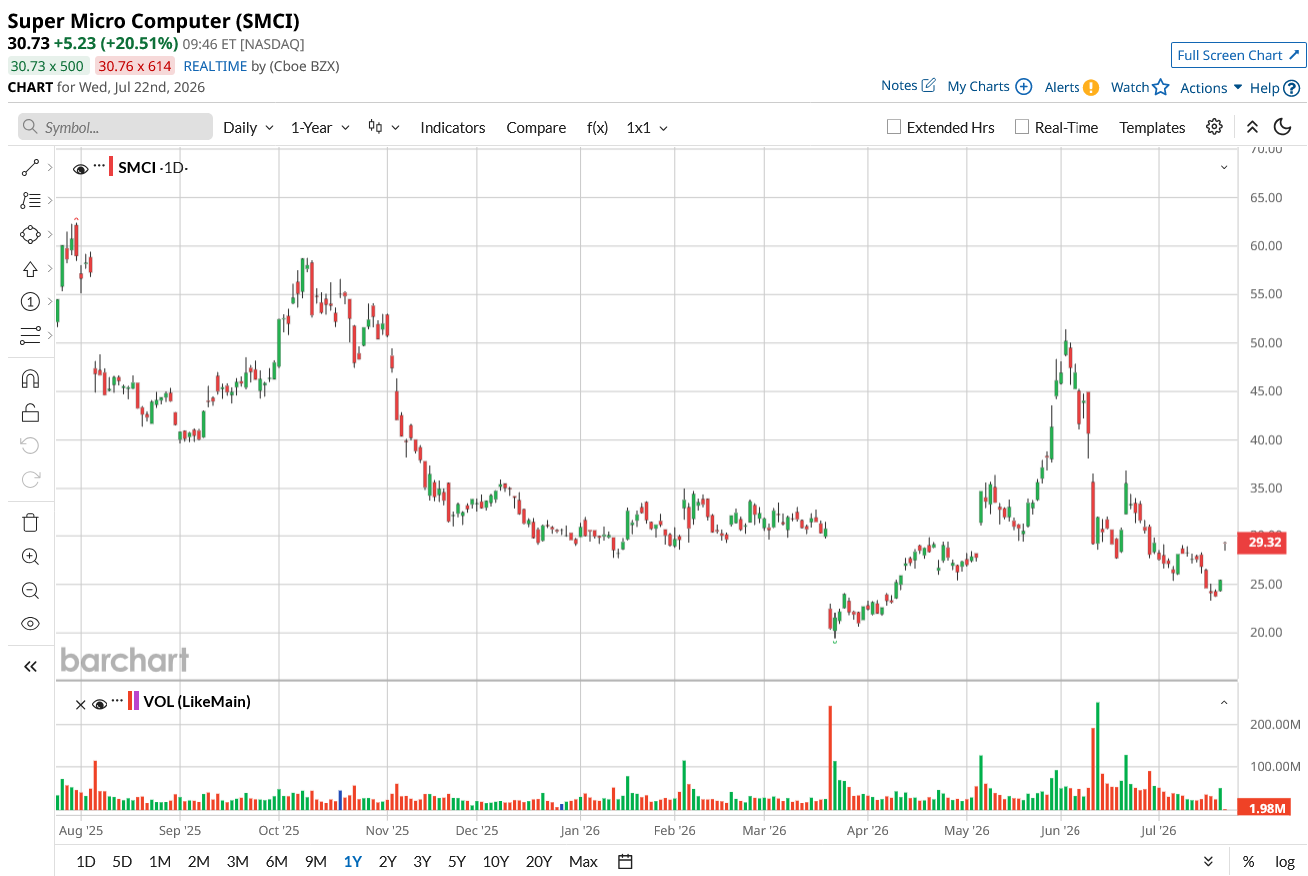This screenshot has height=876, width=1308.
Task: Open the Daily frequency dropdown
Action: tap(248, 127)
